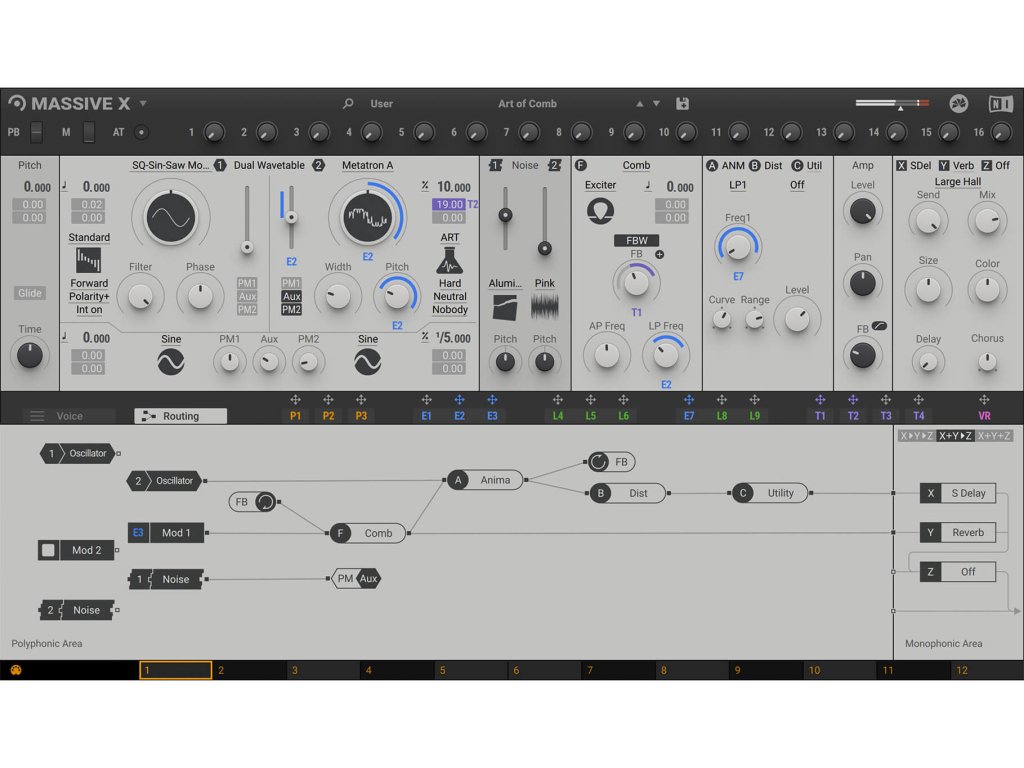This screenshot has height=768, width=1024.
Task: Select the Hard option under ART
Action: (x=449, y=283)
